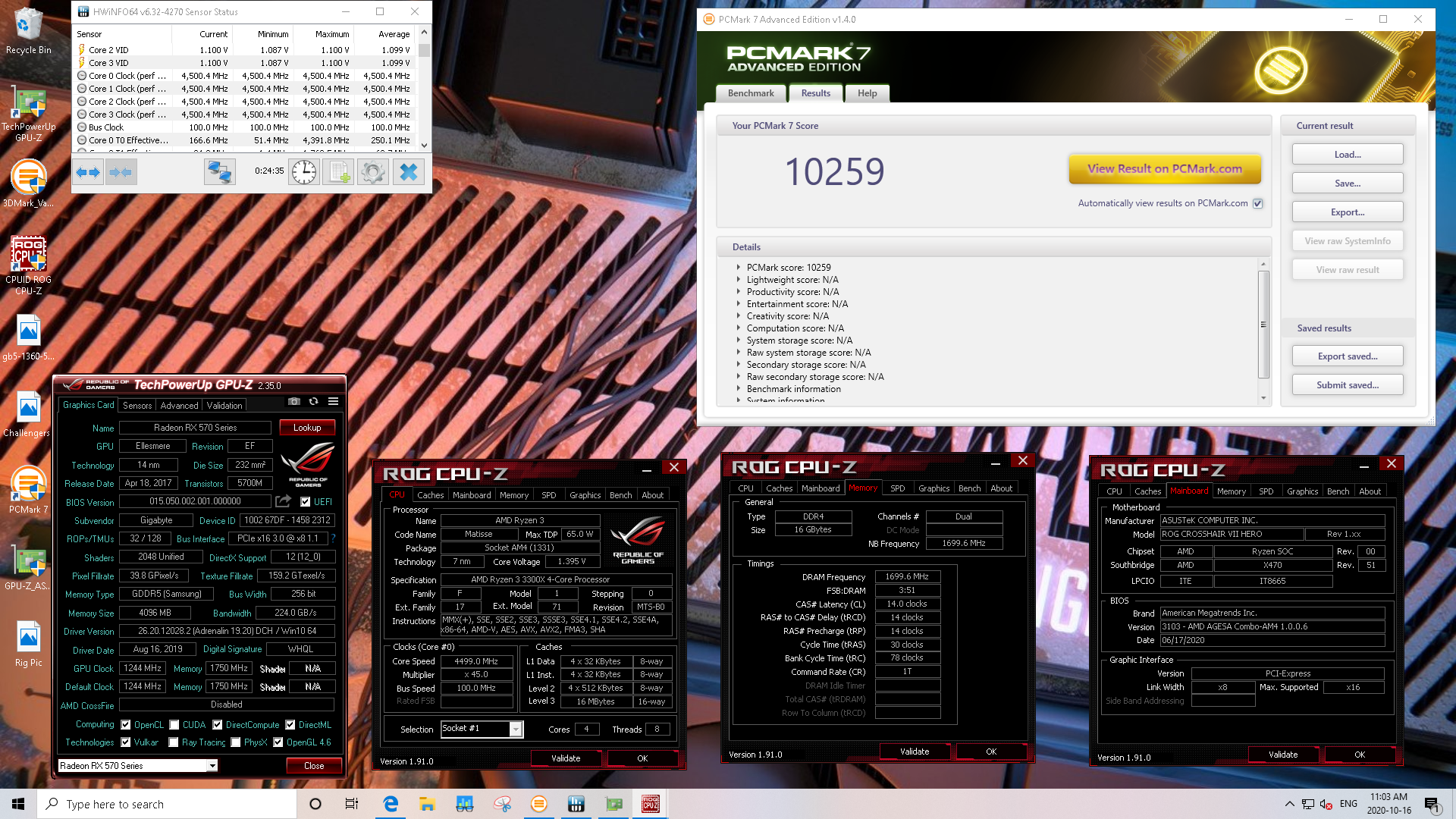This screenshot has width=1456, height=819.
Task: Uncheck Automatically view results on PCMark.com
Action: [x=1258, y=203]
